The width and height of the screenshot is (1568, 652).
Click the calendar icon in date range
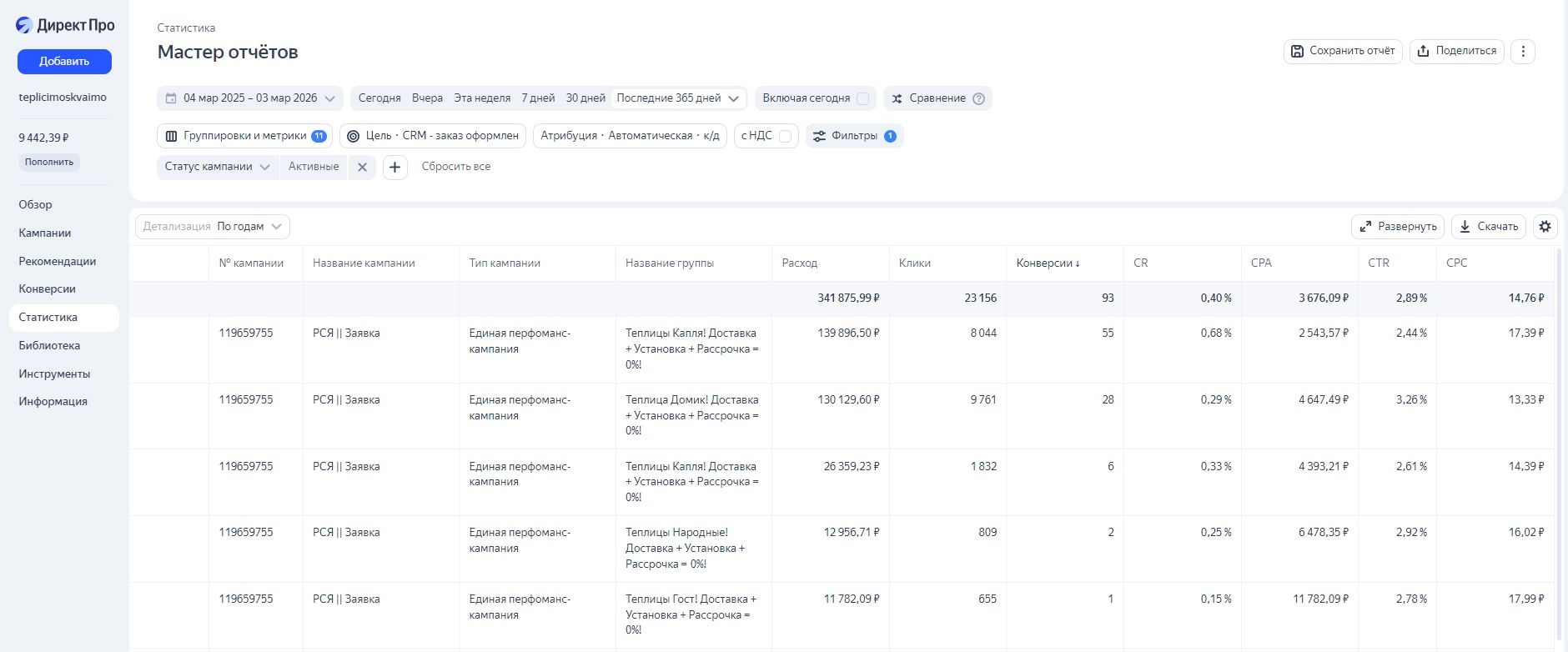[x=171, y=98]
